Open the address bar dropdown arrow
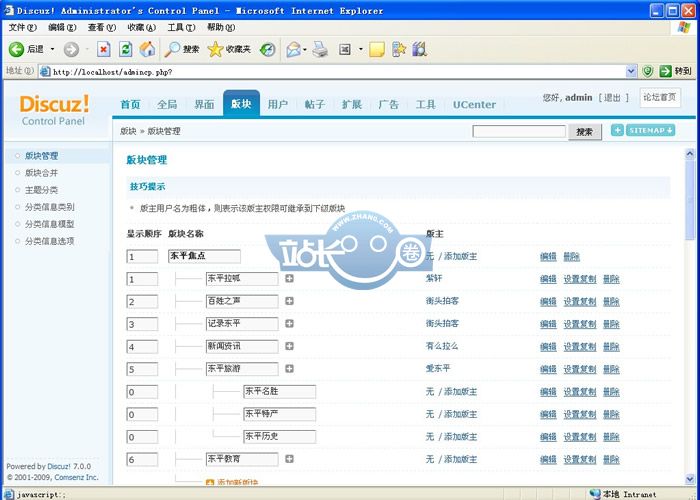Image resolution: width=700 pixels, height=500 pixels. [631, 71]
